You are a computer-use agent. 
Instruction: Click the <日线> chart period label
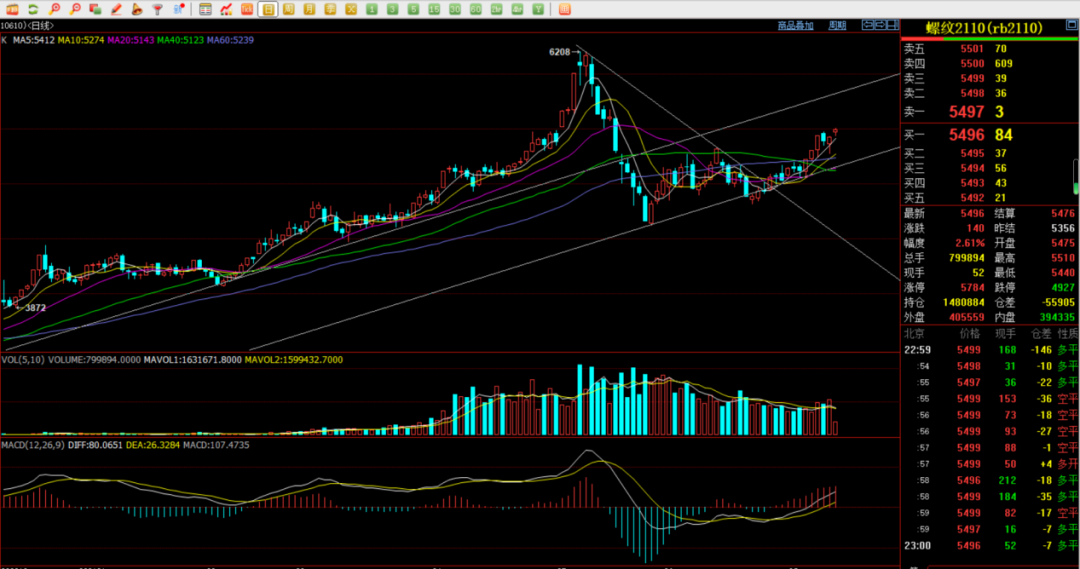[40, 25]
